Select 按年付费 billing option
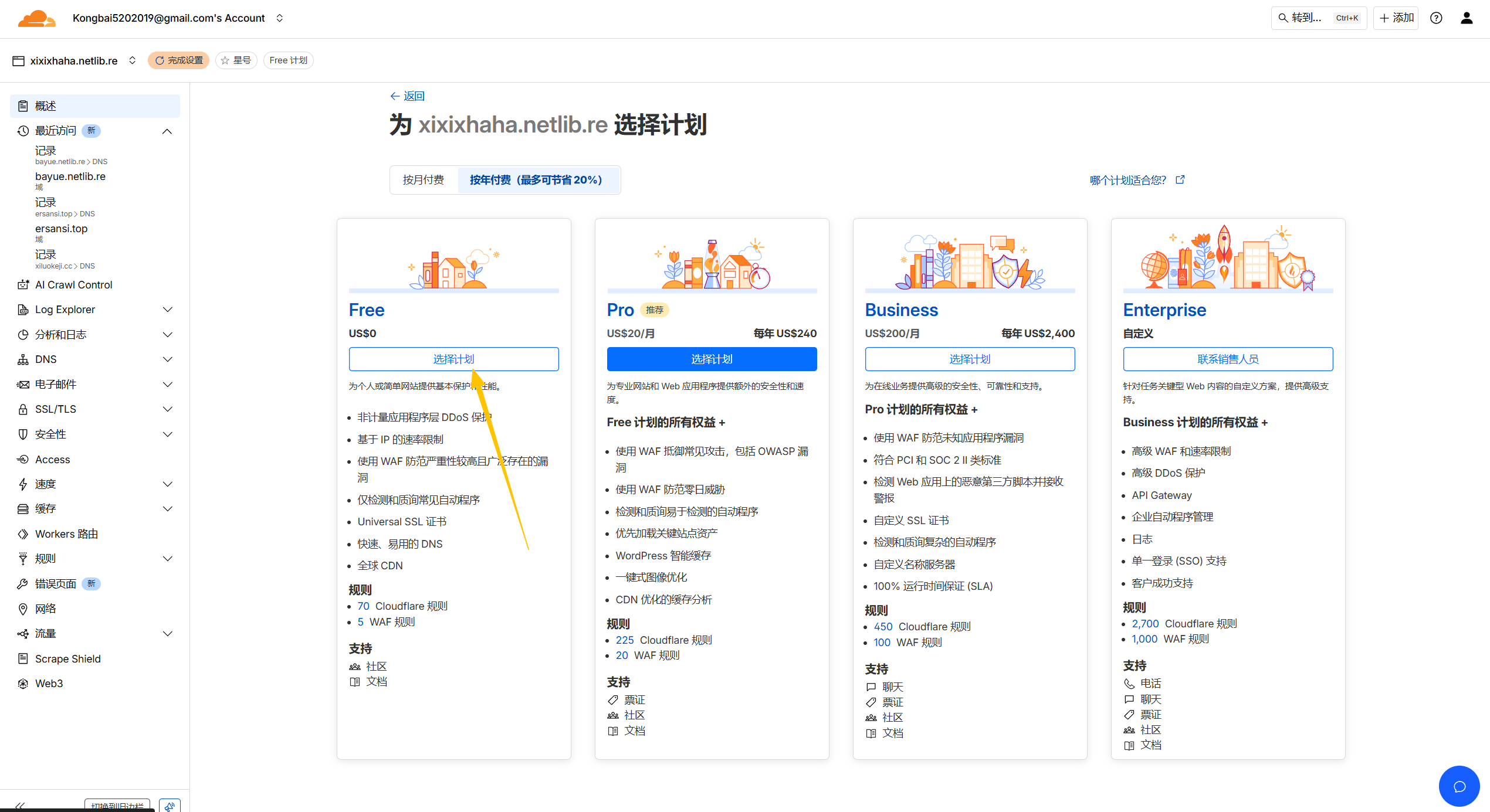 coord(536,180)
